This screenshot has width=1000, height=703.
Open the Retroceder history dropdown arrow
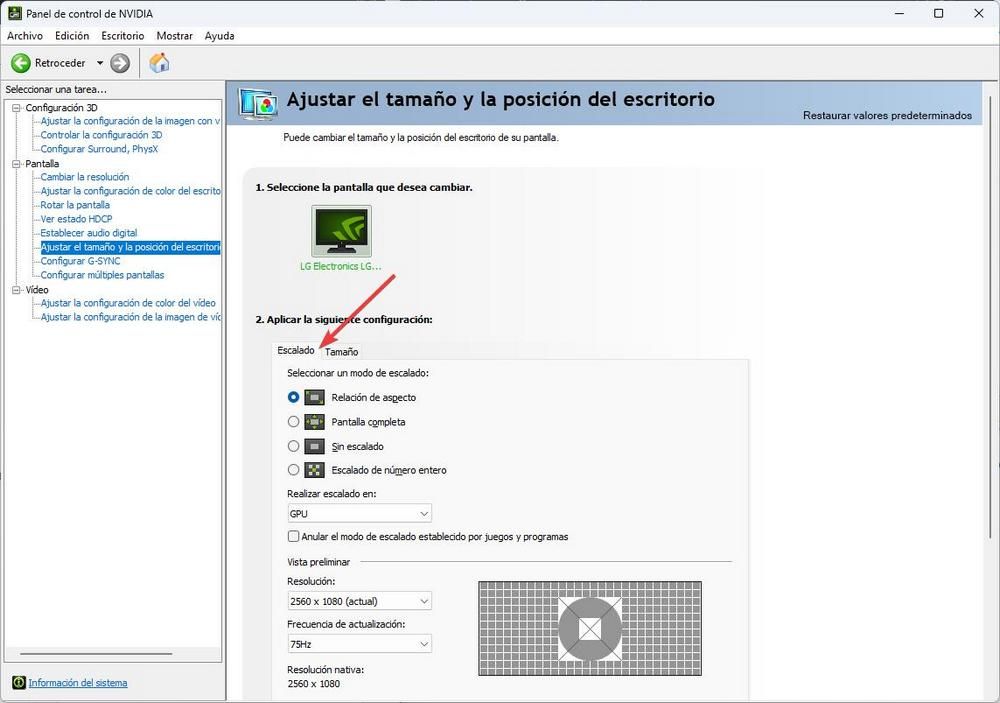(99, 63)
